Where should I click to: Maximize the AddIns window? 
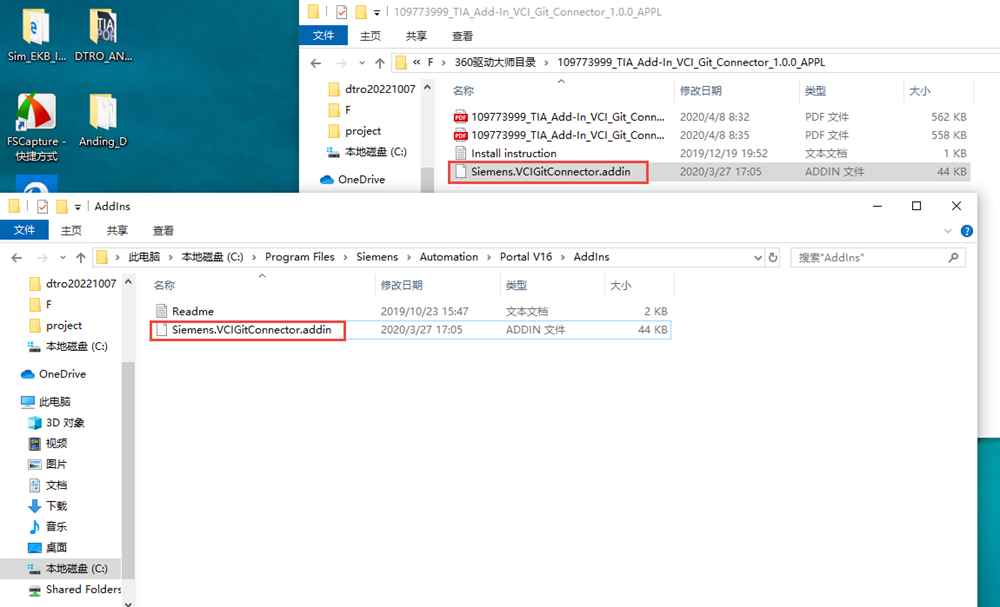click(x=916, y=206)
